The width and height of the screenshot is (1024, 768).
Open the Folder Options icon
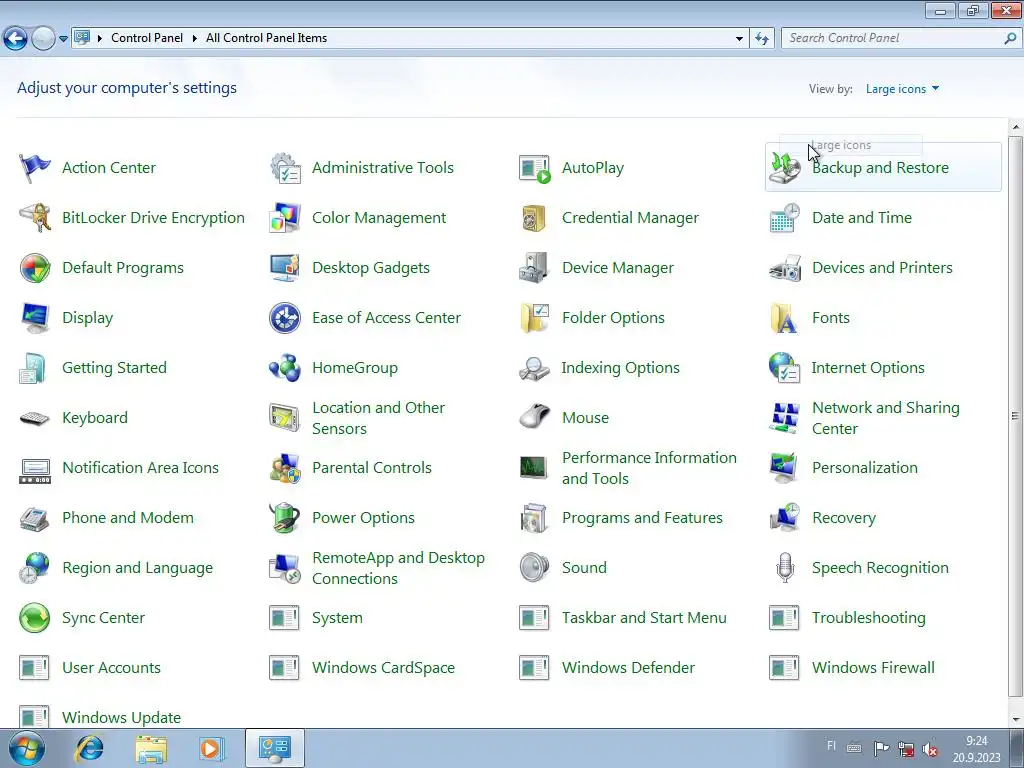[535, 318]
